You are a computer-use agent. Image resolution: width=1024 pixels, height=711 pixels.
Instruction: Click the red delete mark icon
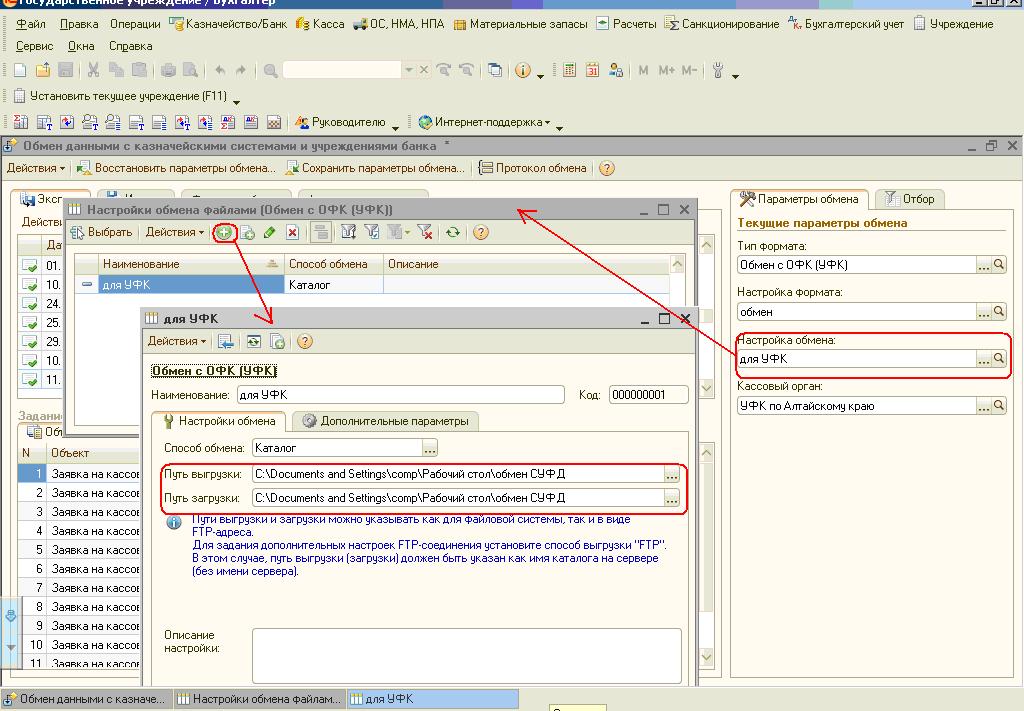tap(292, 232)
